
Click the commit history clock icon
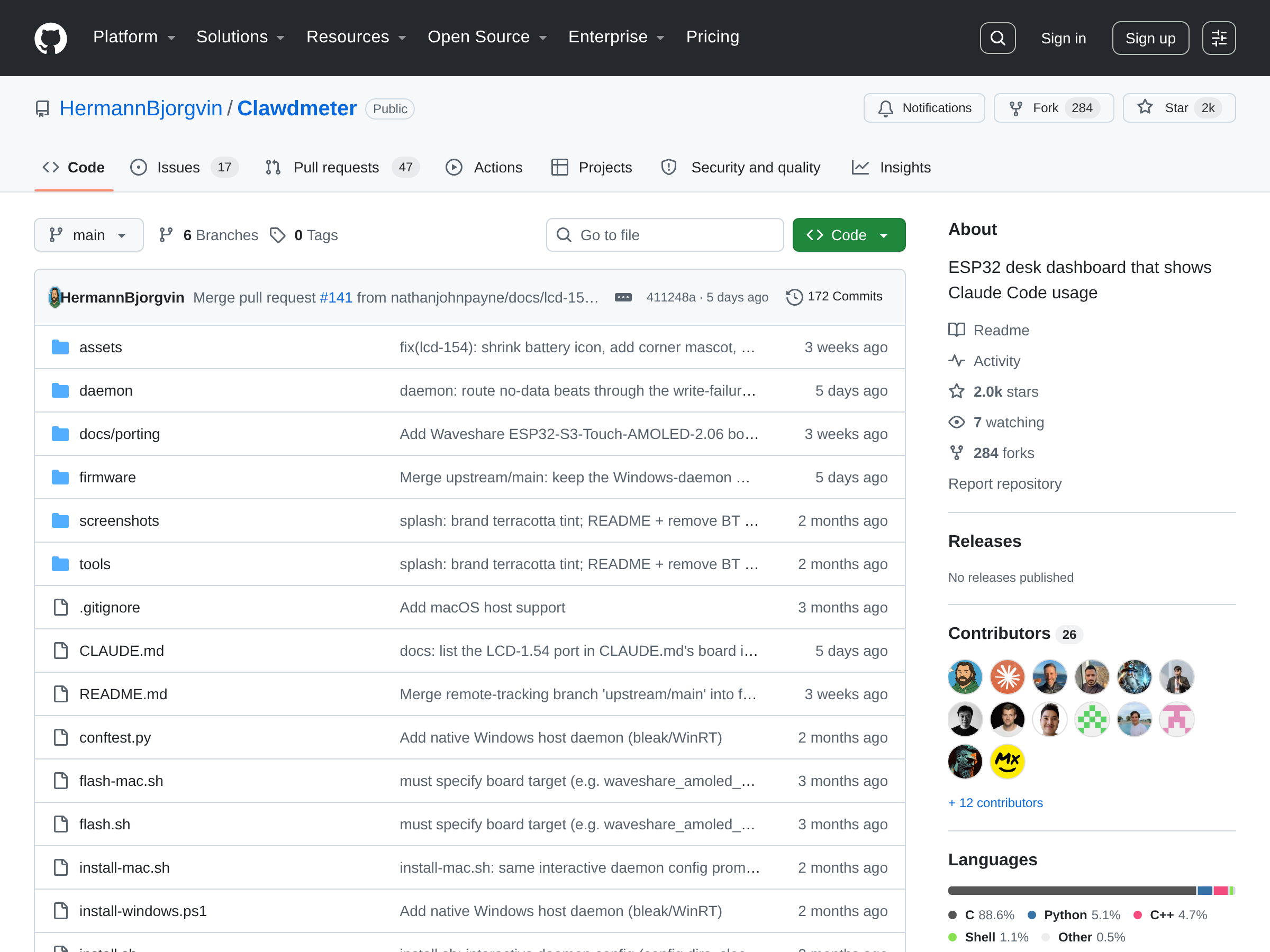point(794,297)
